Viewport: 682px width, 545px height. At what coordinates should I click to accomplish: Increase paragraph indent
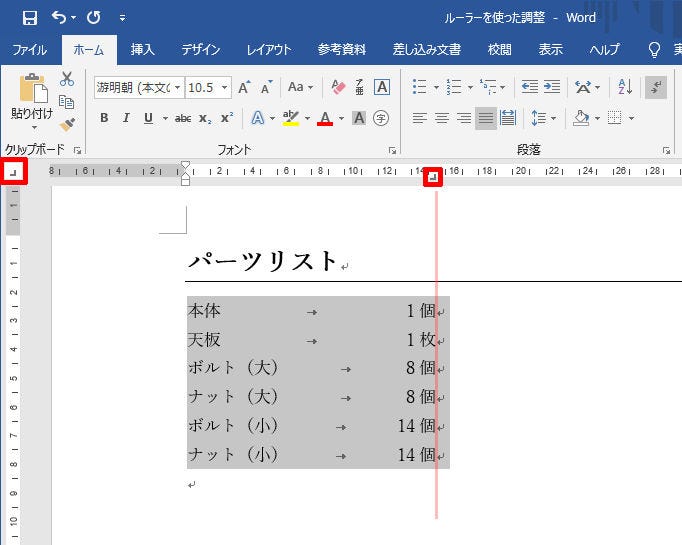click(x=552, y=87)
